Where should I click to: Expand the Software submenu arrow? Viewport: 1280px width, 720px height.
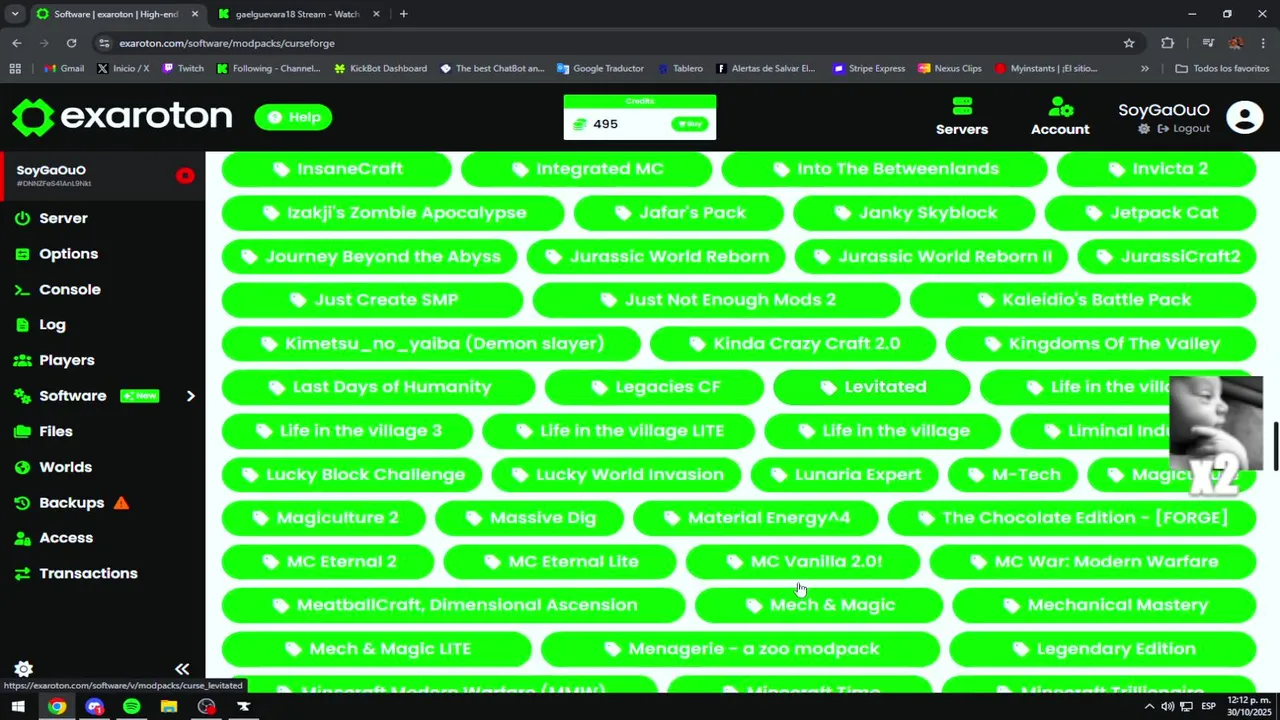tap(190, 396)
